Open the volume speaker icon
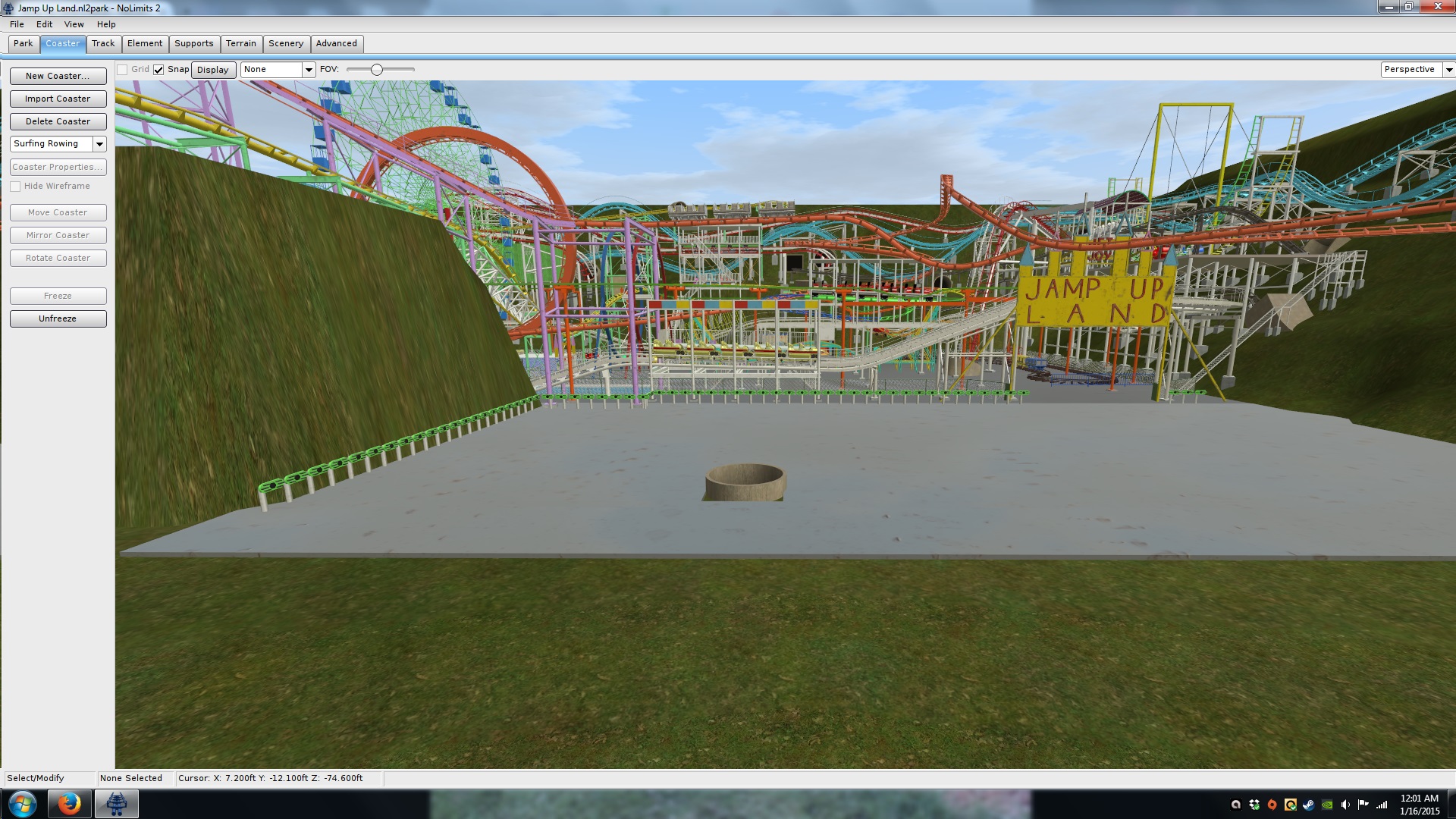 click(x=1345, y=805)
